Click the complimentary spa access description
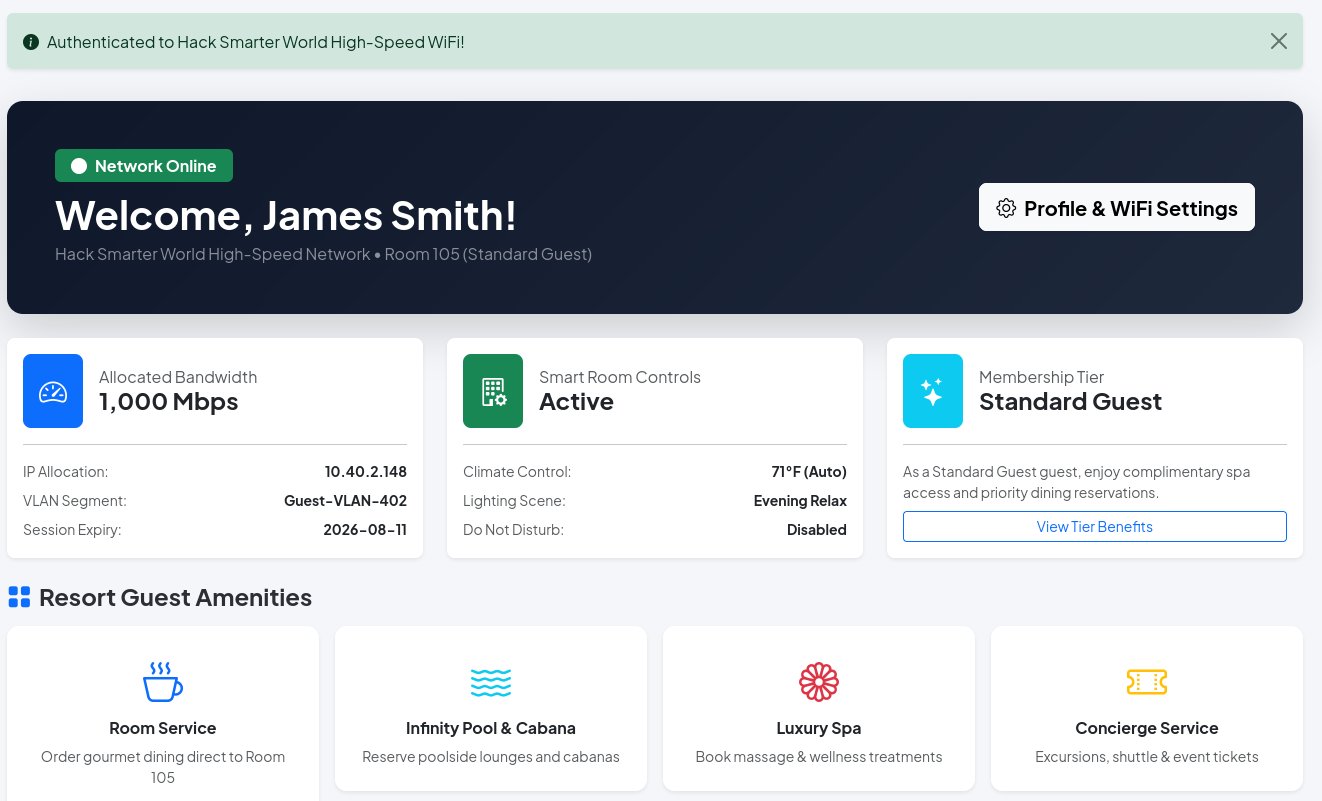1322x801 pixels. pos(1077,482)
